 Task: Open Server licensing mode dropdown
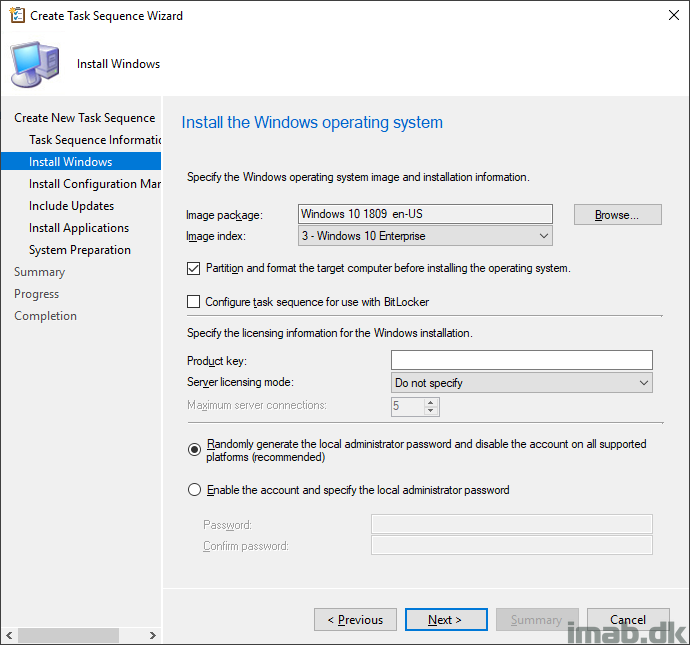coord(521,383)
